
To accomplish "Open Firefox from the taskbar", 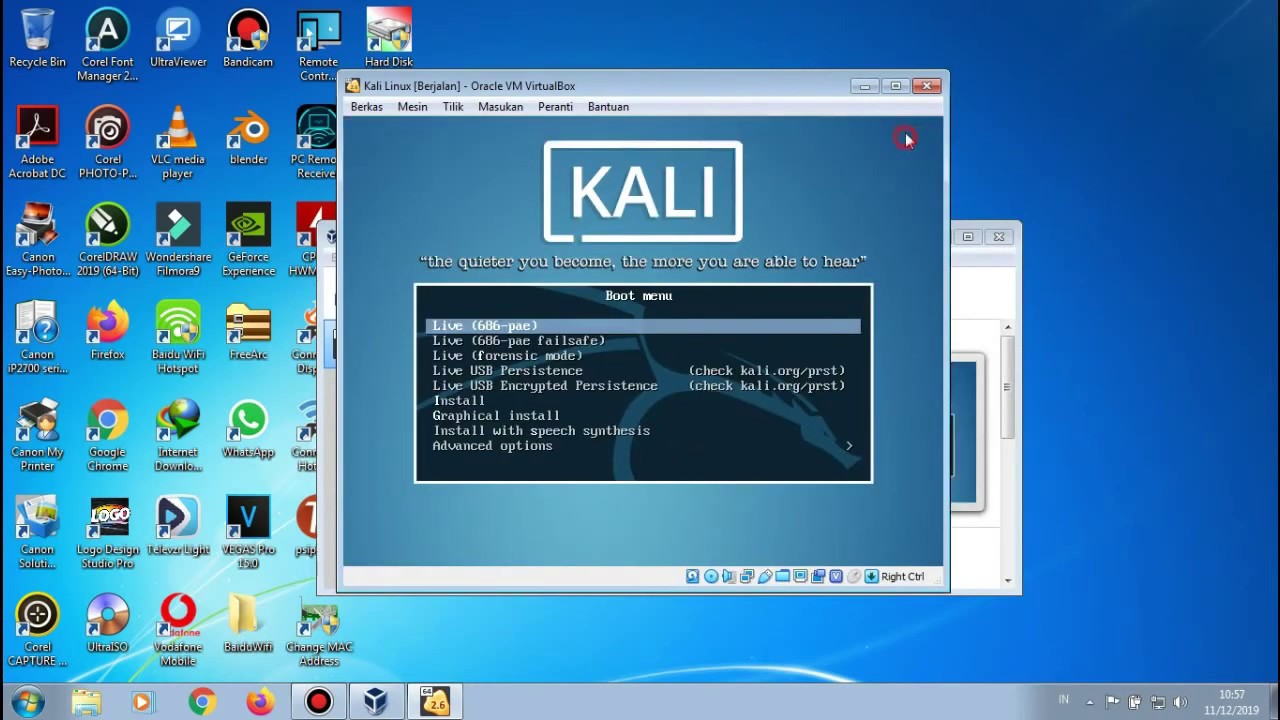I will pyautogui.click(x=260, y=702).
